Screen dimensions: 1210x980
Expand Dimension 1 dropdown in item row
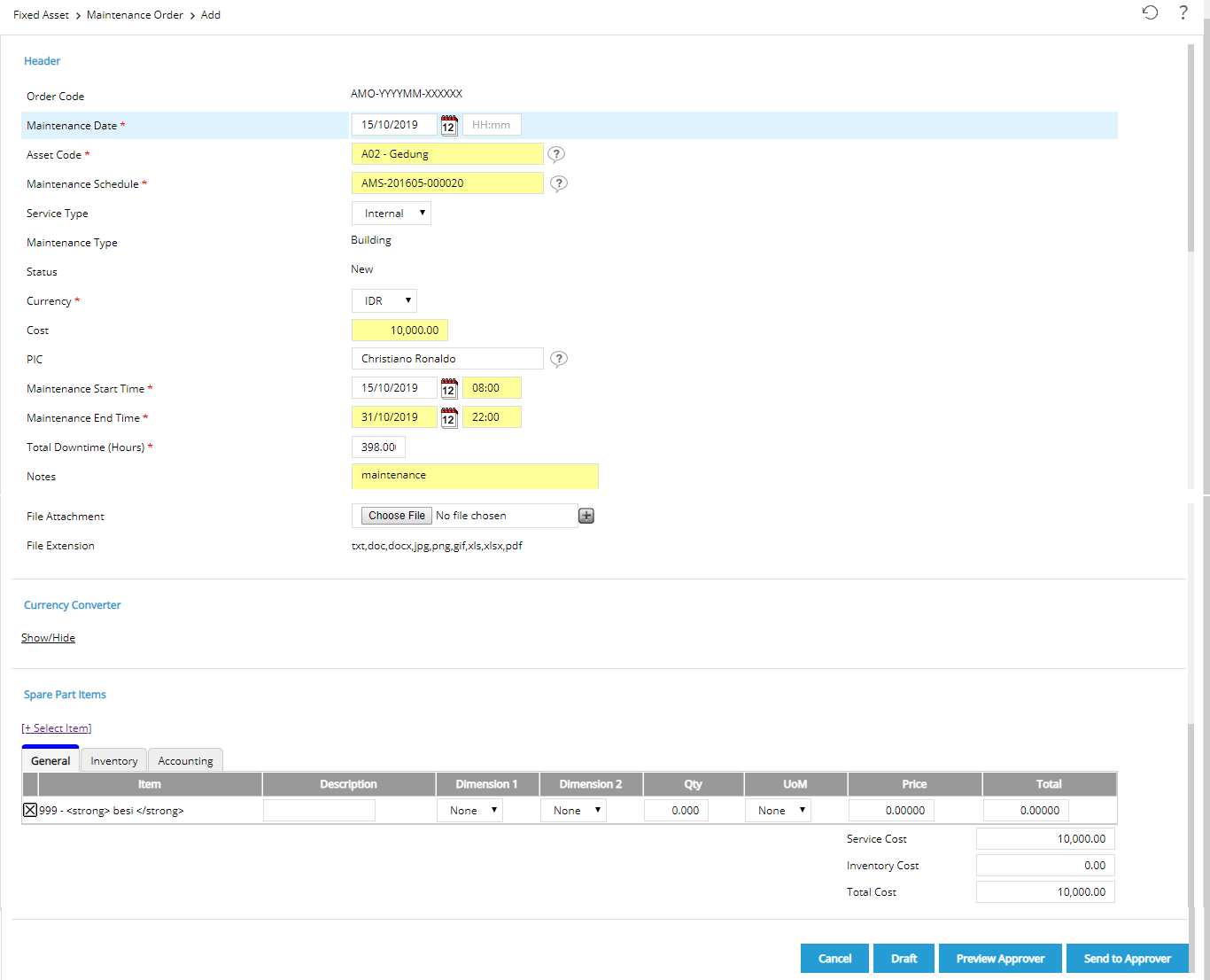[x=469, y=811]
